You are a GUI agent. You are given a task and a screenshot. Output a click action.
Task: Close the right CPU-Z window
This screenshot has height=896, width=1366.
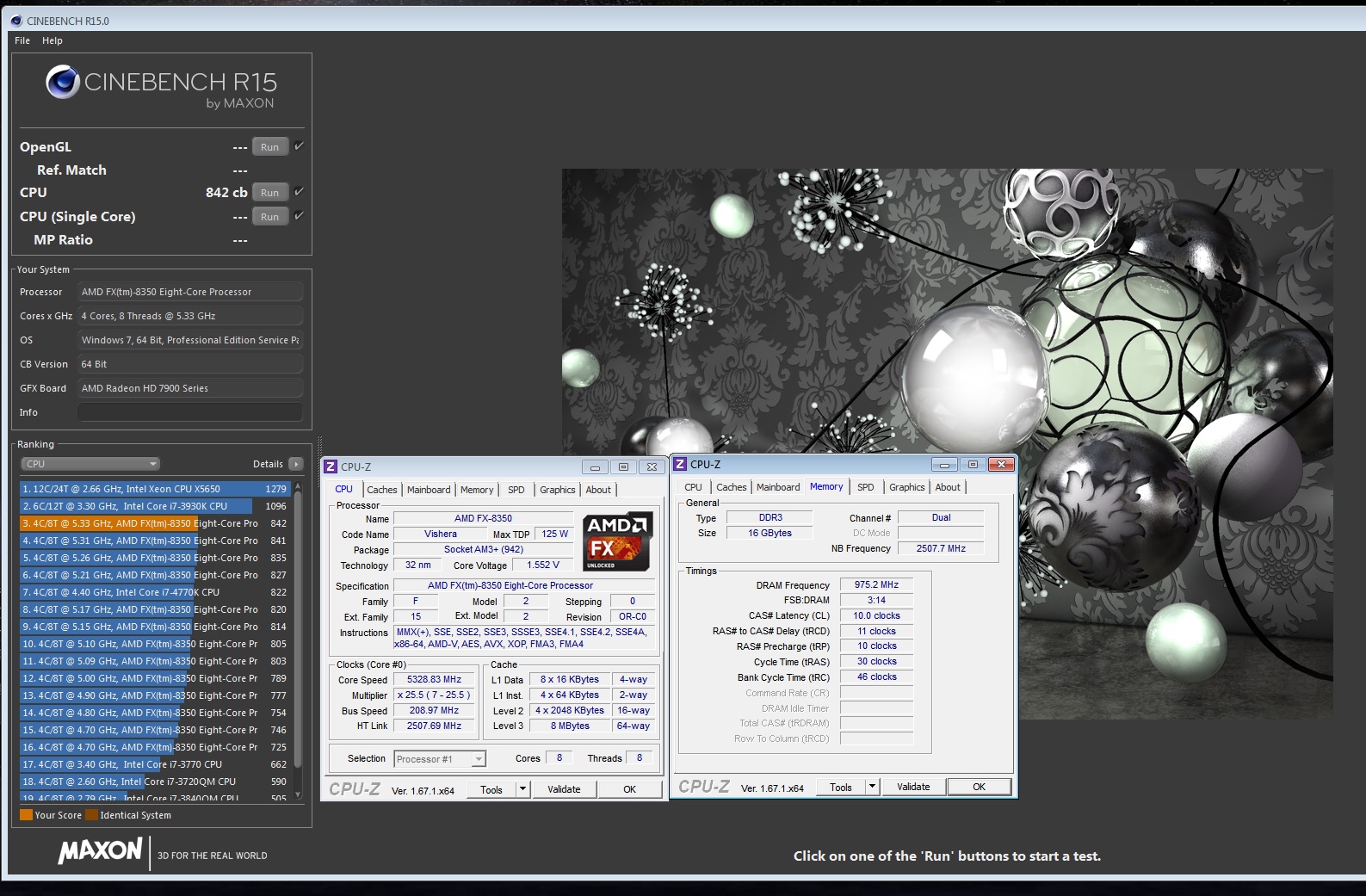coord(1001,465)
